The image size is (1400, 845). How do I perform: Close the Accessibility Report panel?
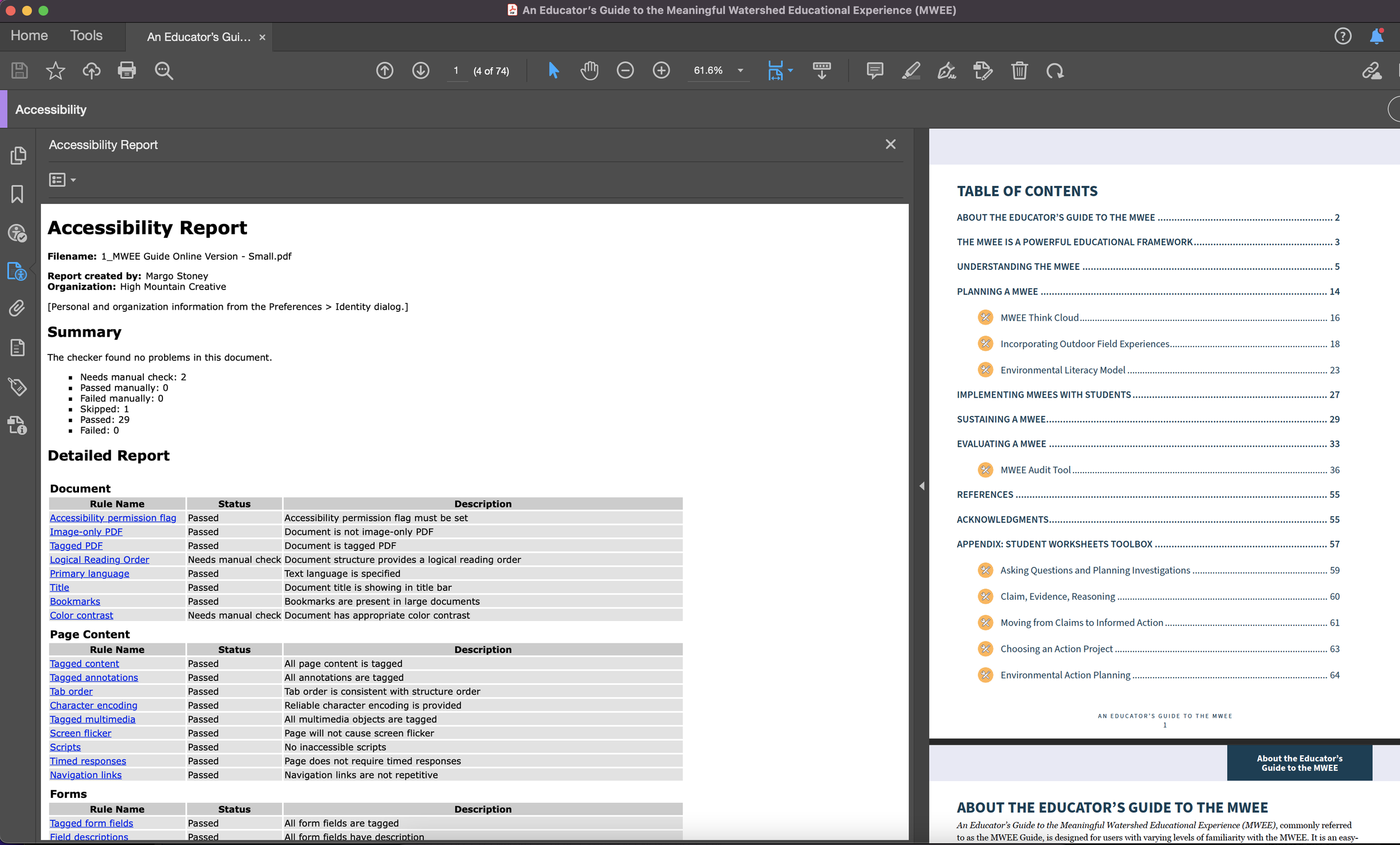pyautogui.click(x=890, y=144)
